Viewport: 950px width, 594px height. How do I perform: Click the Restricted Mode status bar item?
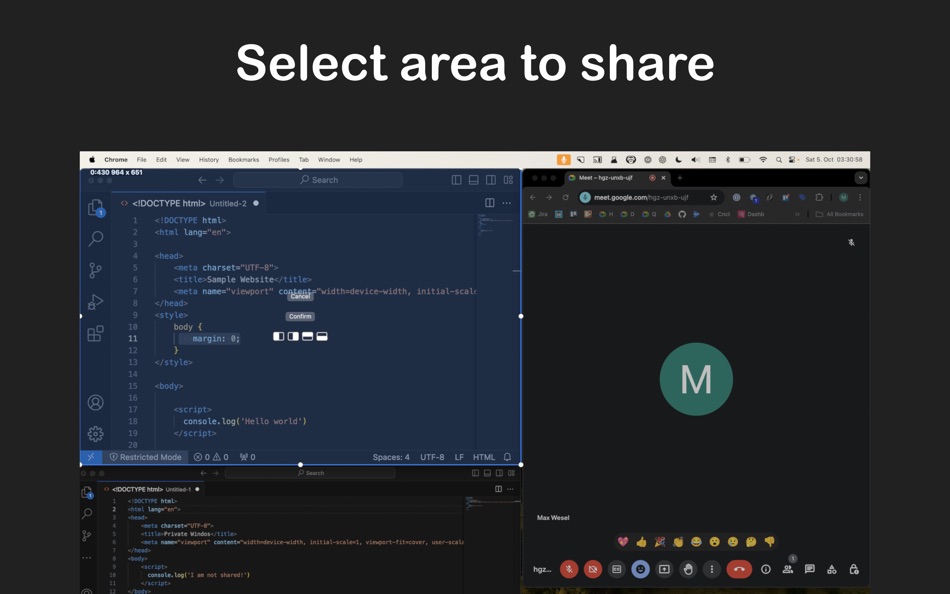[145, 457]
